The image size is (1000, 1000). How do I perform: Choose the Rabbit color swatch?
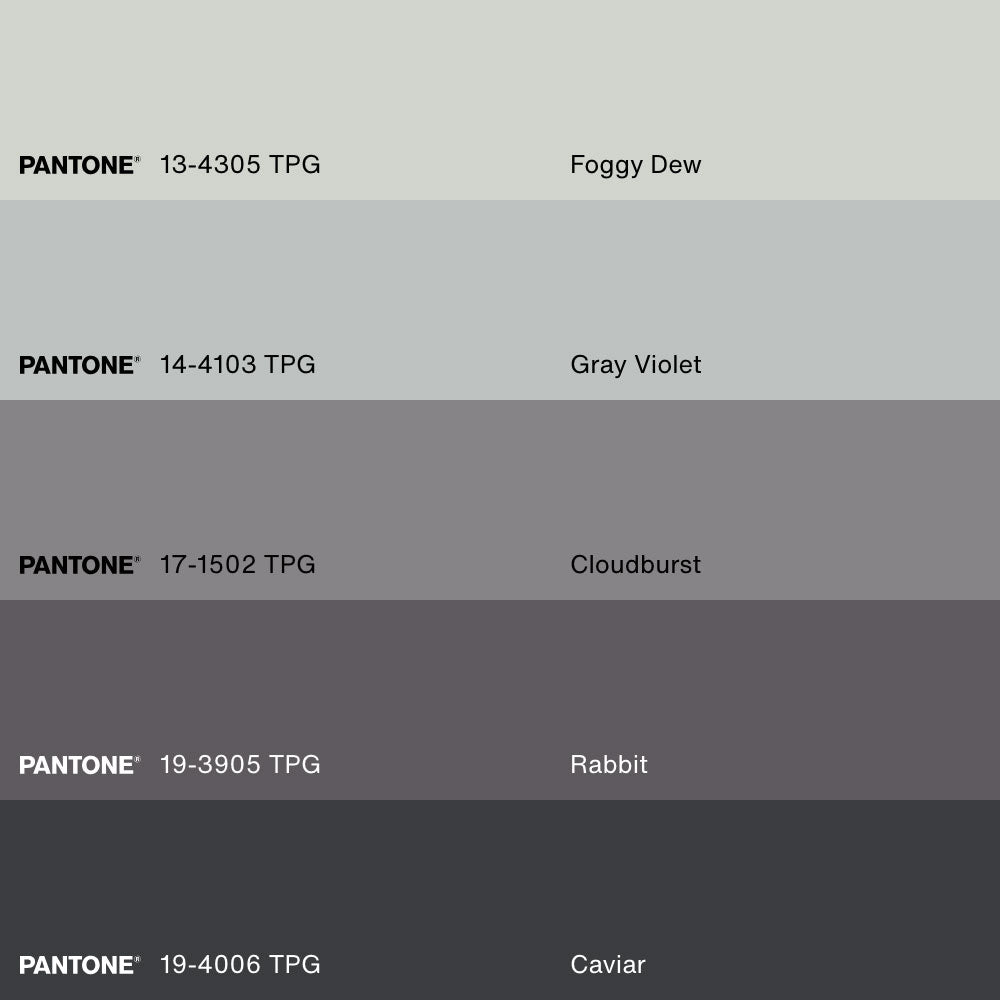click(x=500, y=680)
